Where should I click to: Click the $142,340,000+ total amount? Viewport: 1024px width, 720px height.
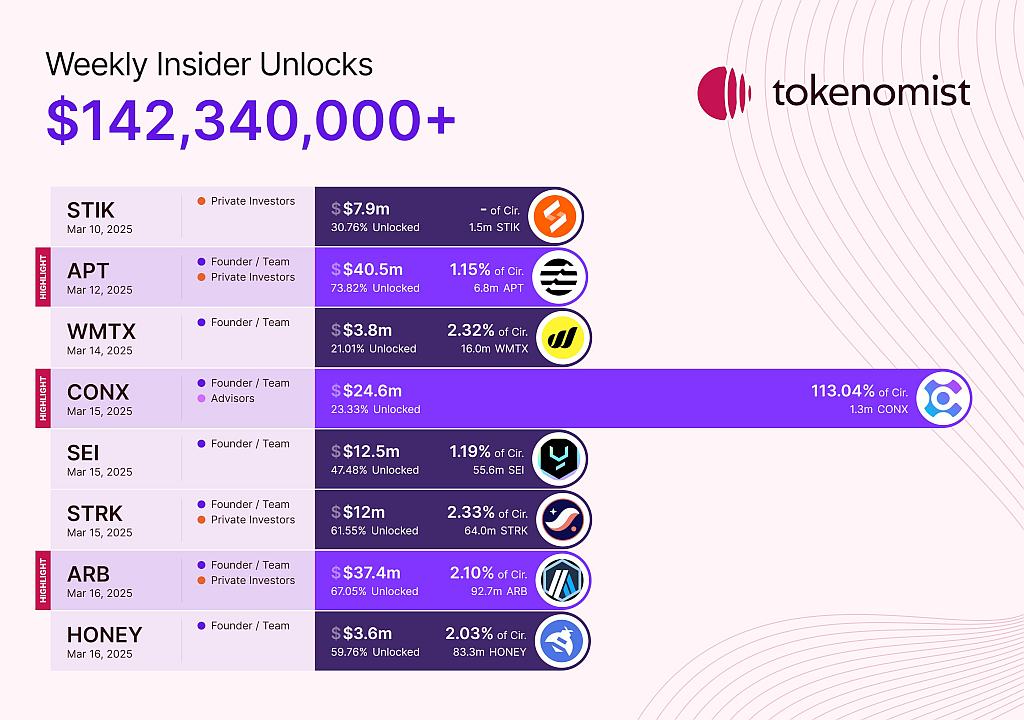(x=251, y=122)
